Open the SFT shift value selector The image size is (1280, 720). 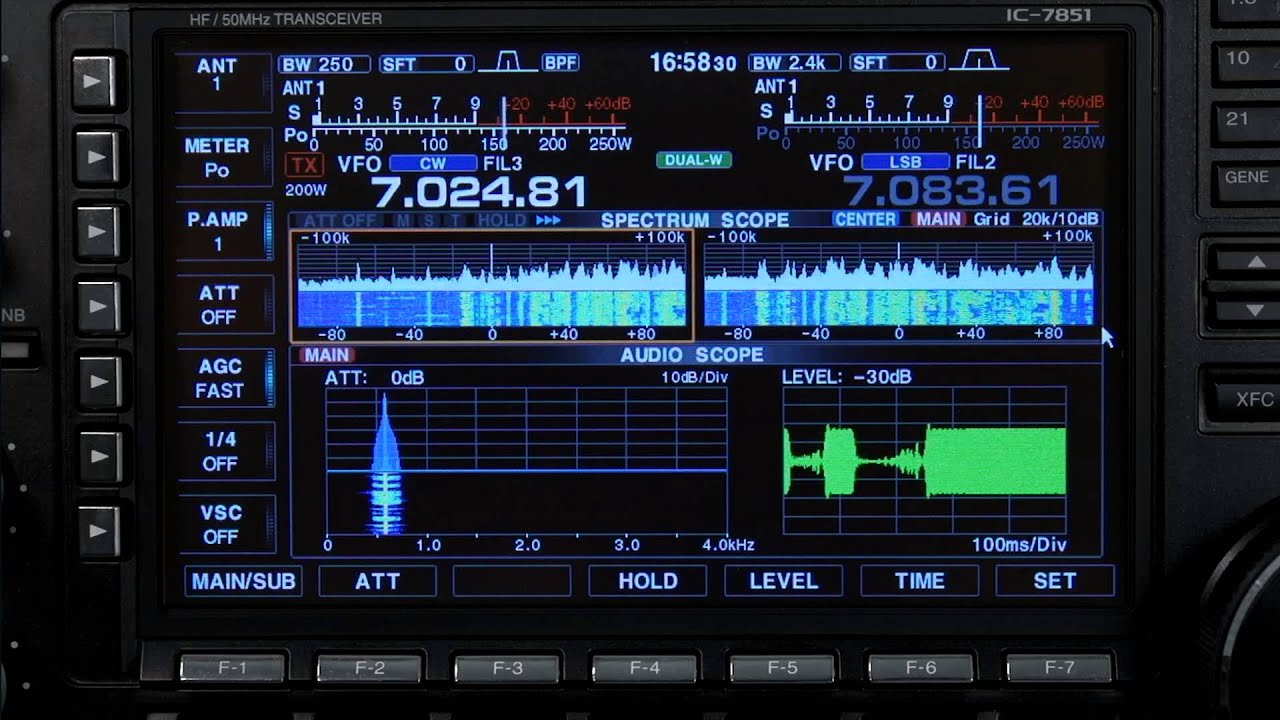[425, 62]
